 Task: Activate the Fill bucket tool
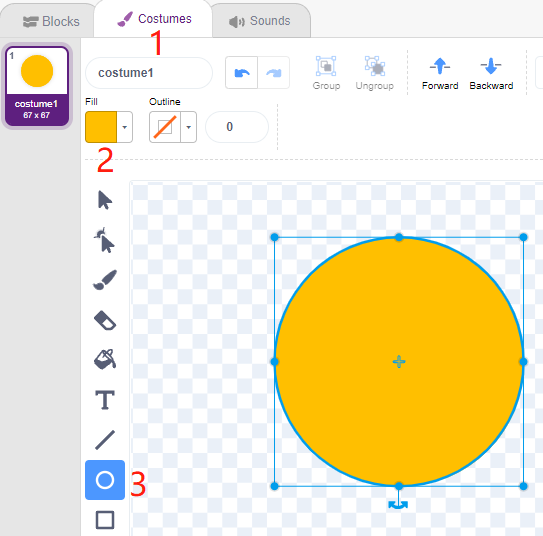point(105,360)
